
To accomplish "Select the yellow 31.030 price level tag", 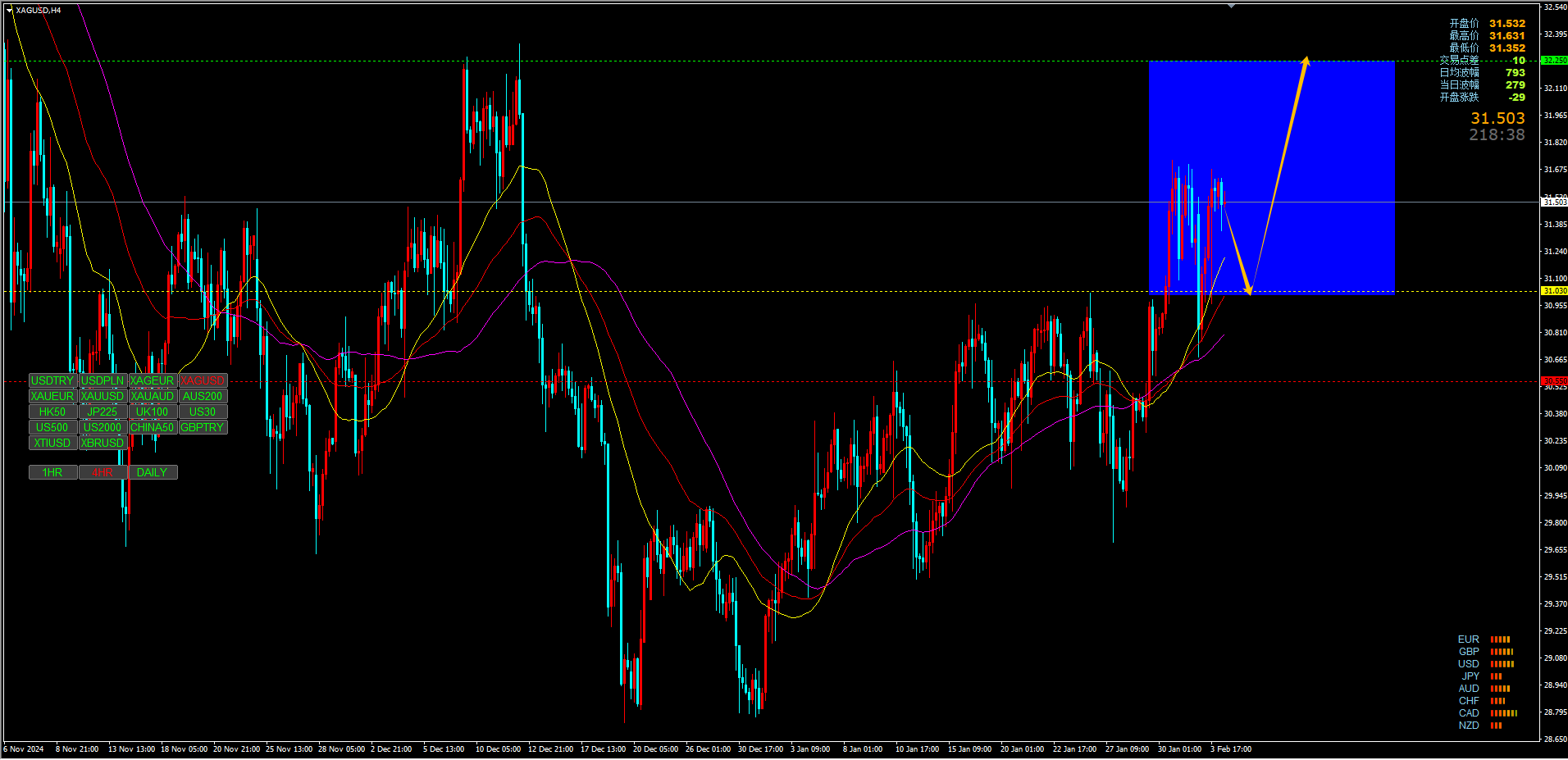I will point(1554,291).
